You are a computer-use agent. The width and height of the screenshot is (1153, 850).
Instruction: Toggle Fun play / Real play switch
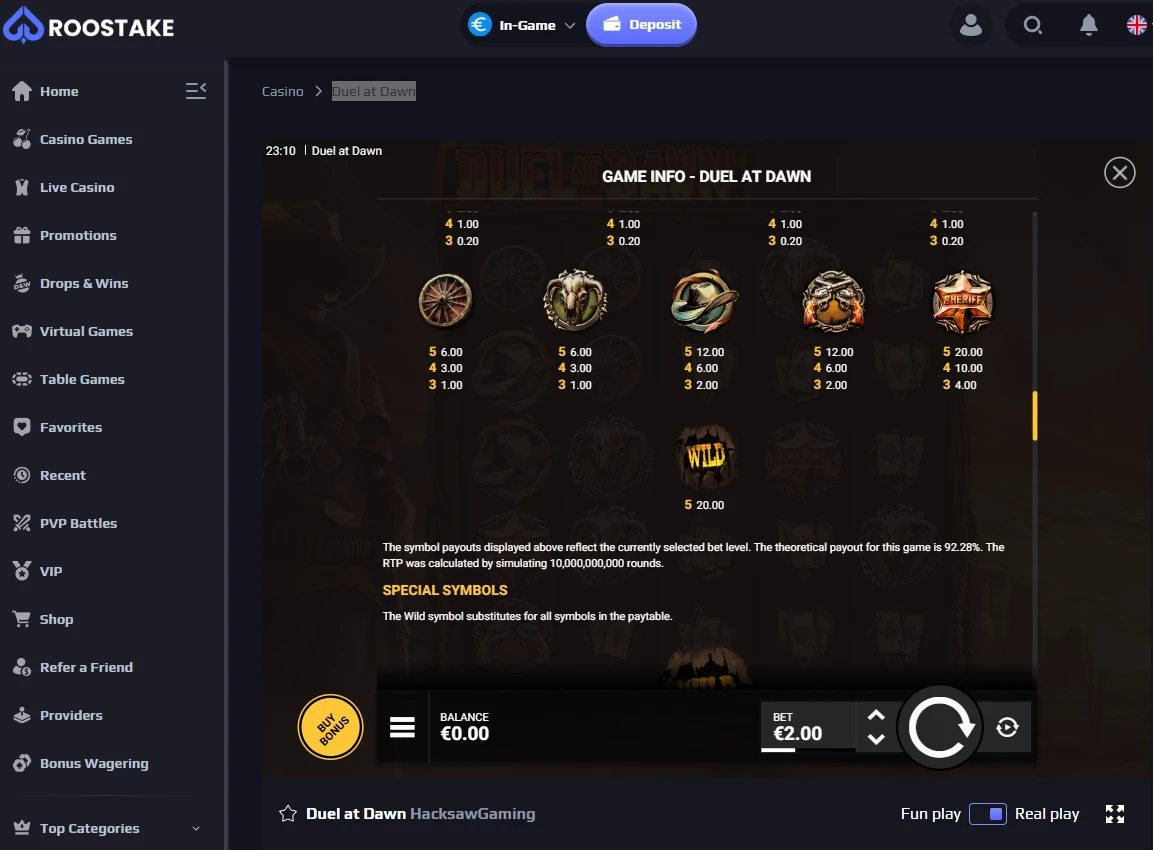(x=988, y=814)
